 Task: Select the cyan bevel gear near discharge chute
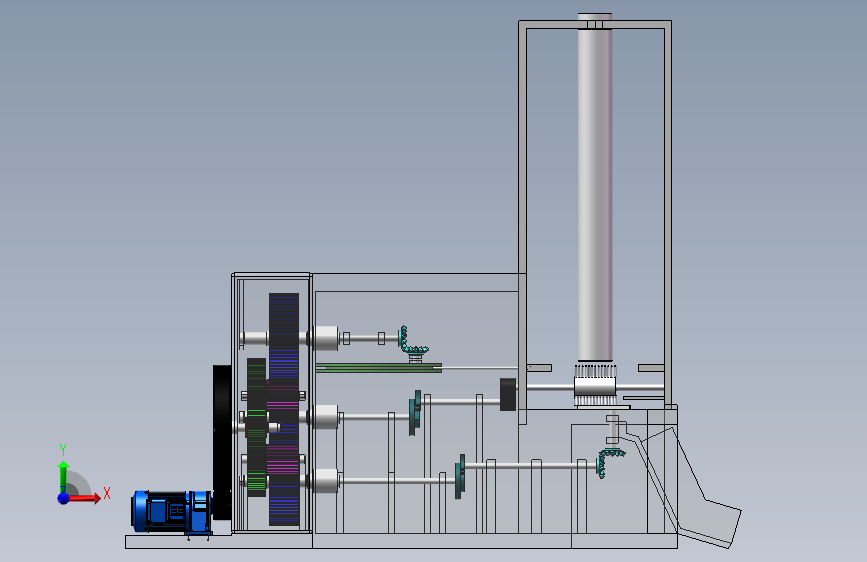[609, 462]
